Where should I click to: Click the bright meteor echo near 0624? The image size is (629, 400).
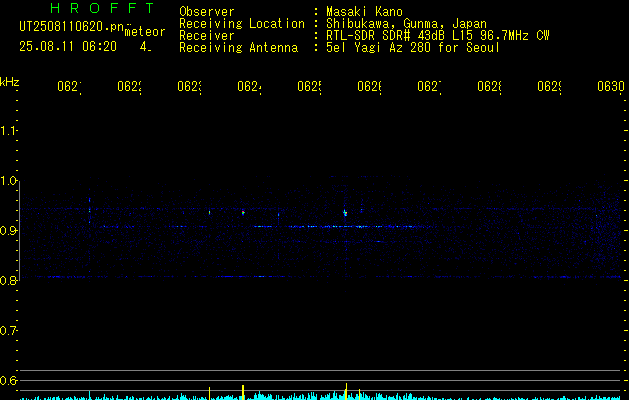pyautogui.click(x=243, y=213)
